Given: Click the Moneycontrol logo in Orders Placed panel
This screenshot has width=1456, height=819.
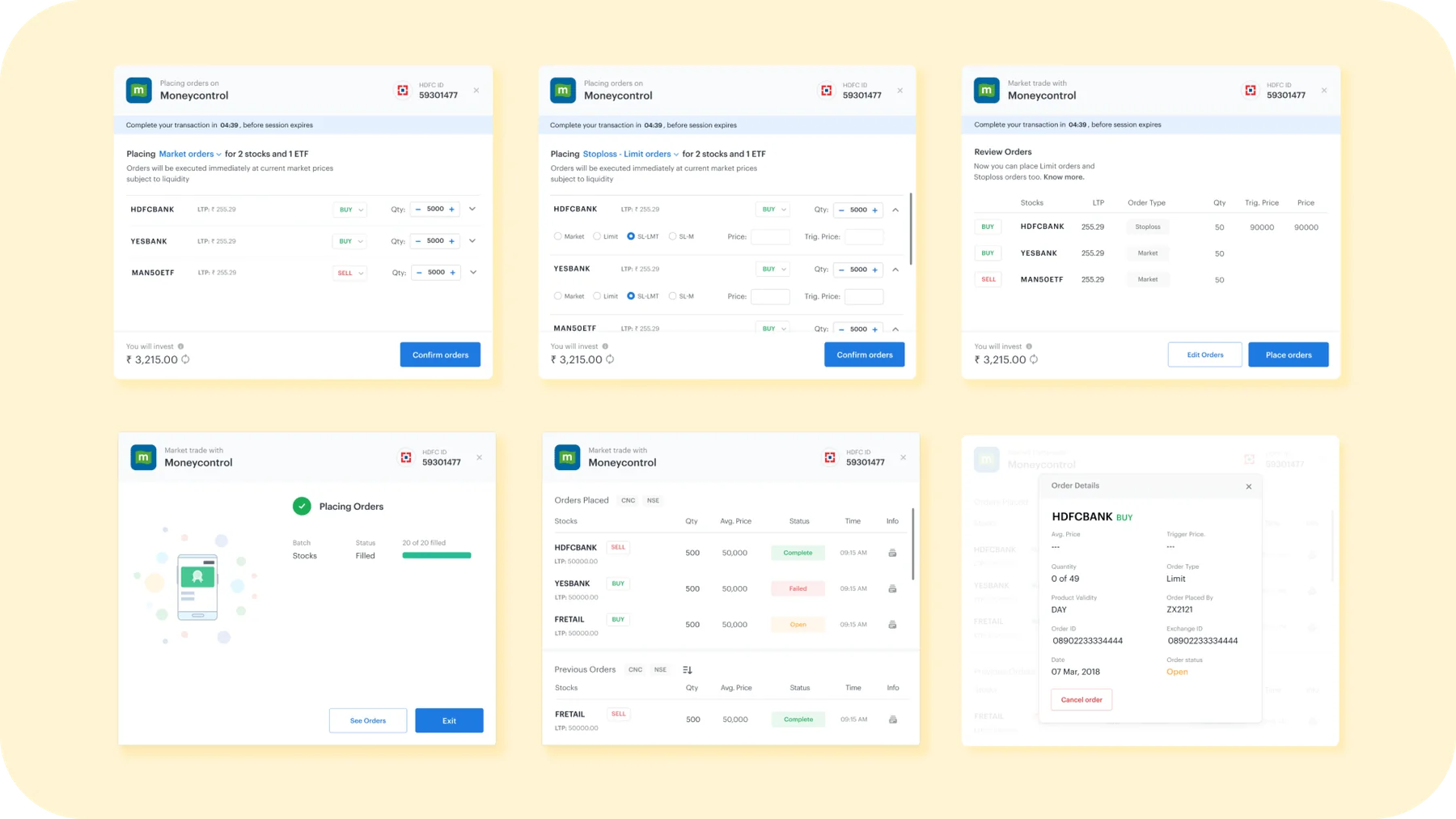Looking at the screenshot, I should coord(567,457).
